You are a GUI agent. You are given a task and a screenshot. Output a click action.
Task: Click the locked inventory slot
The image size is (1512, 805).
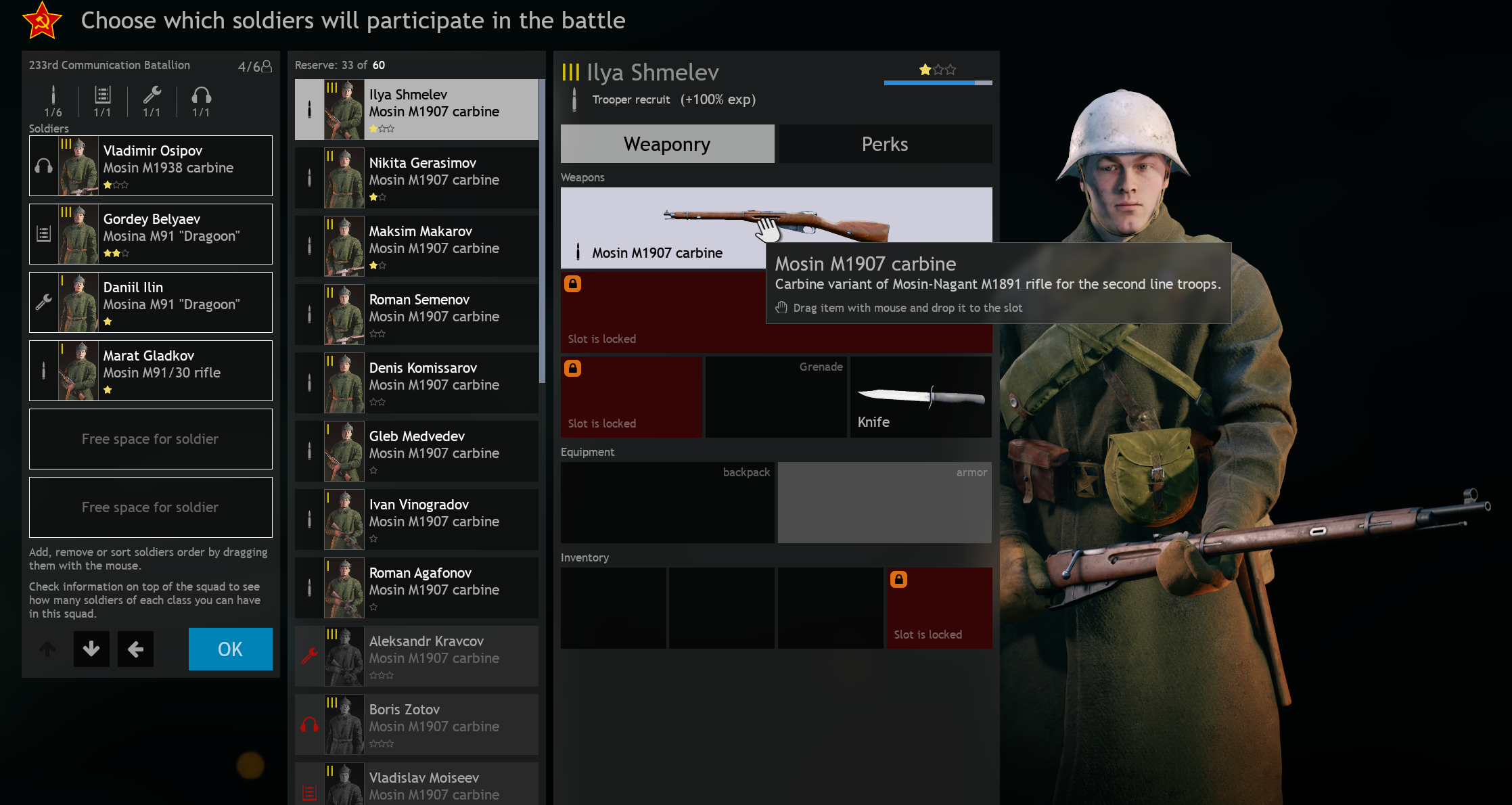pyautogui.click(x=939, y=607)
